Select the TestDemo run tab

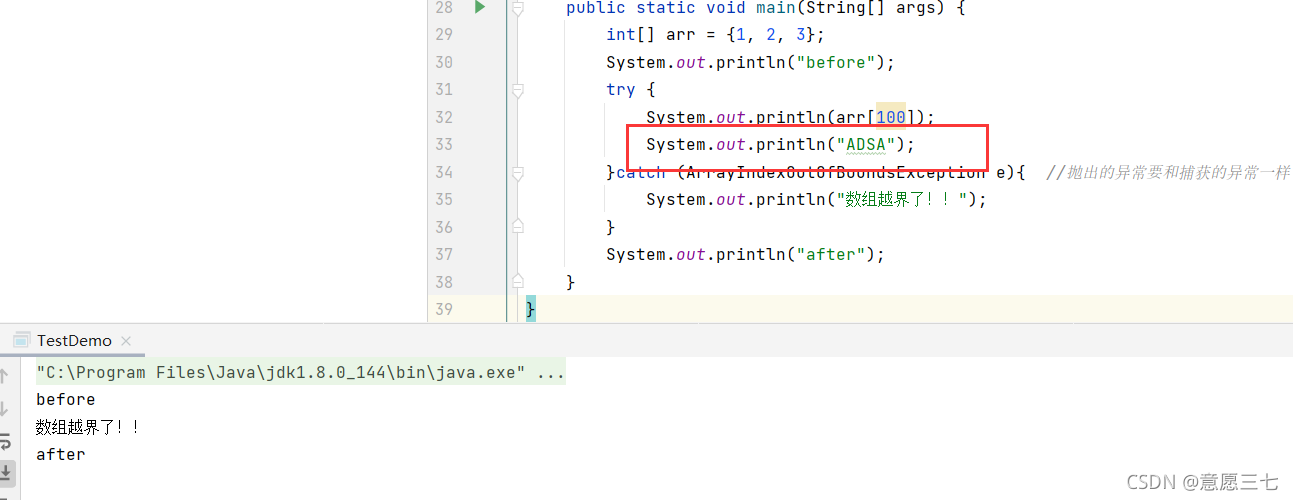(75, 341)
